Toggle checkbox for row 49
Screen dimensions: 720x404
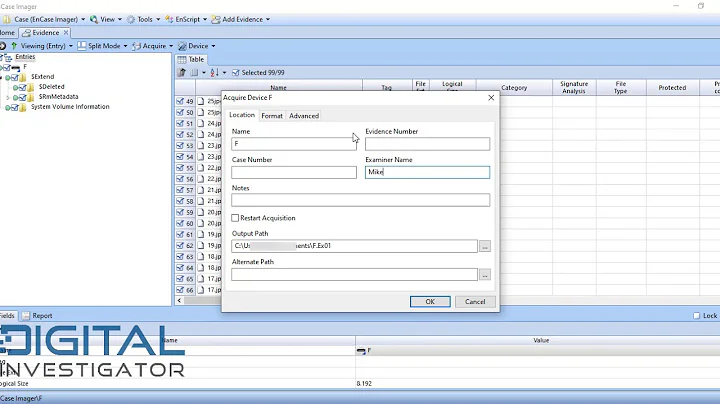180,101
